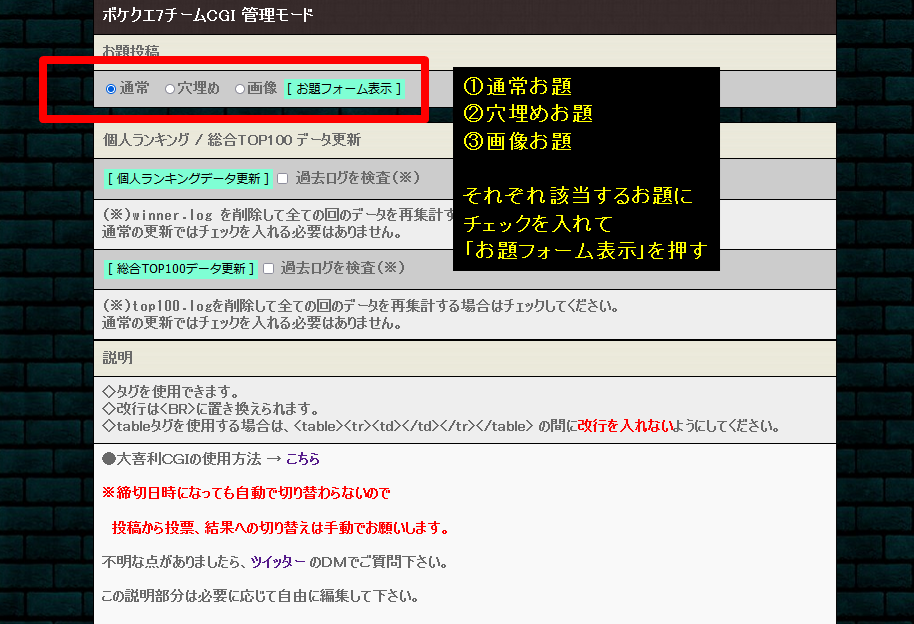Click the この説明部分は必要に応じて paragraph
The width and height of the screenshot is (914, 624).
(259, 596)
